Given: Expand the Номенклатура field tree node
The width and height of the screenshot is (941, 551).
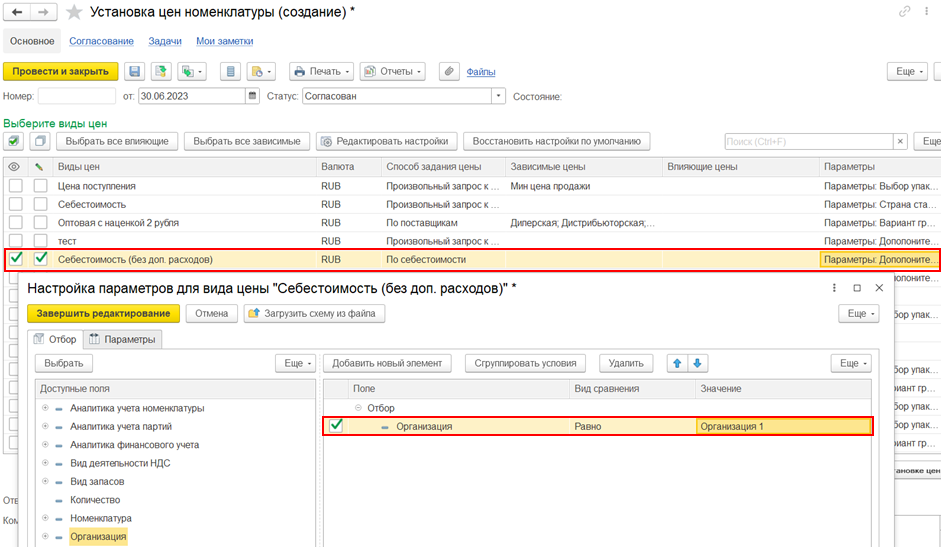Looking at the screenshot, I should pos(45,518).
